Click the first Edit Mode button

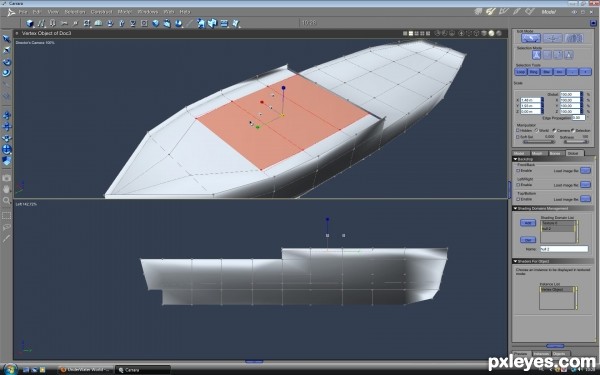click(x=531, y=38)
